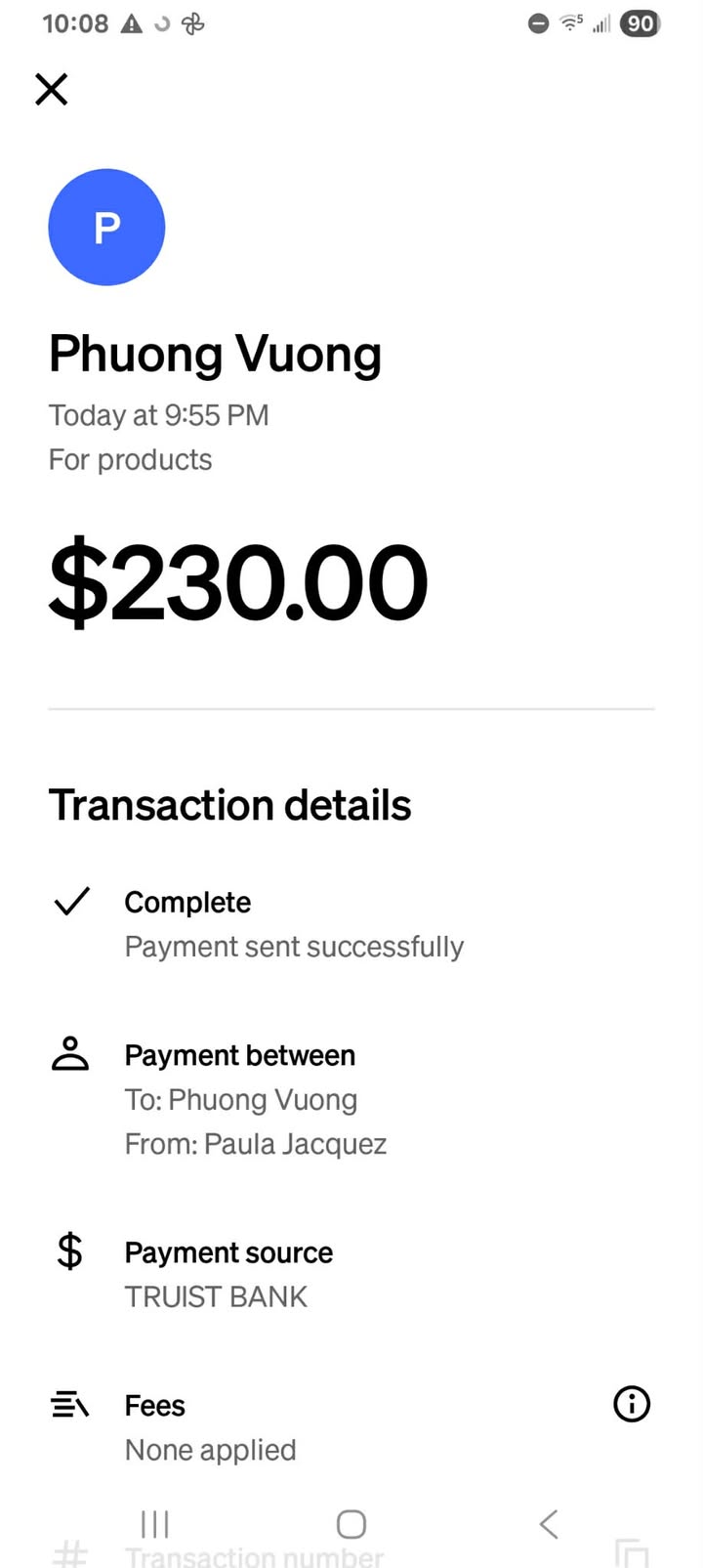Tap the Fees list icon
This screenshot has height=1568, width=703.
pyautogui.click(x=69, y=1405)
